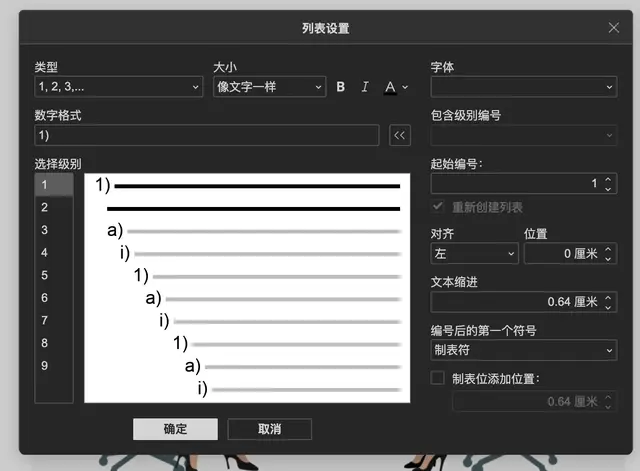Screen dimensions: 640x471
Task: Select level 6 in 选择级别 list
Action: tap(54, 298)
